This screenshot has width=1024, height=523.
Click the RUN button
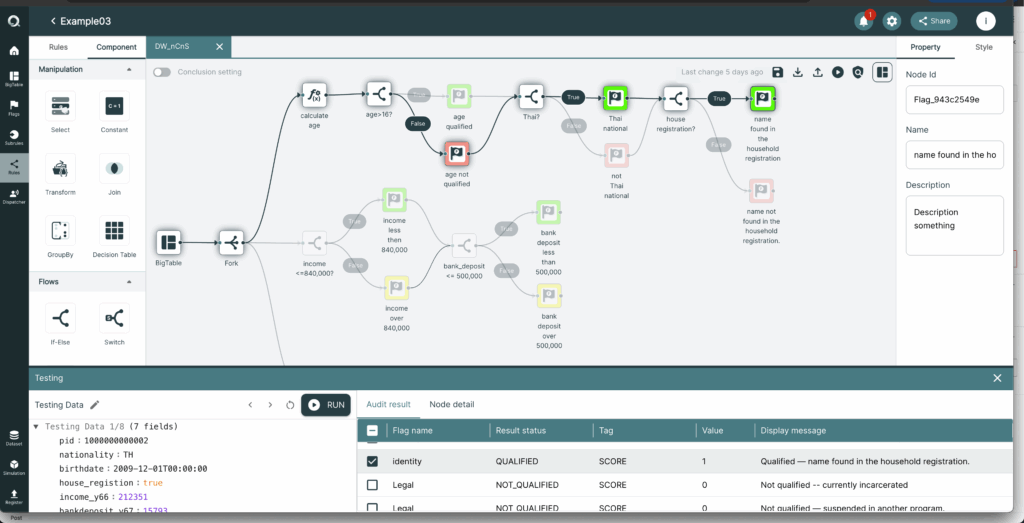tap(326, 405)
